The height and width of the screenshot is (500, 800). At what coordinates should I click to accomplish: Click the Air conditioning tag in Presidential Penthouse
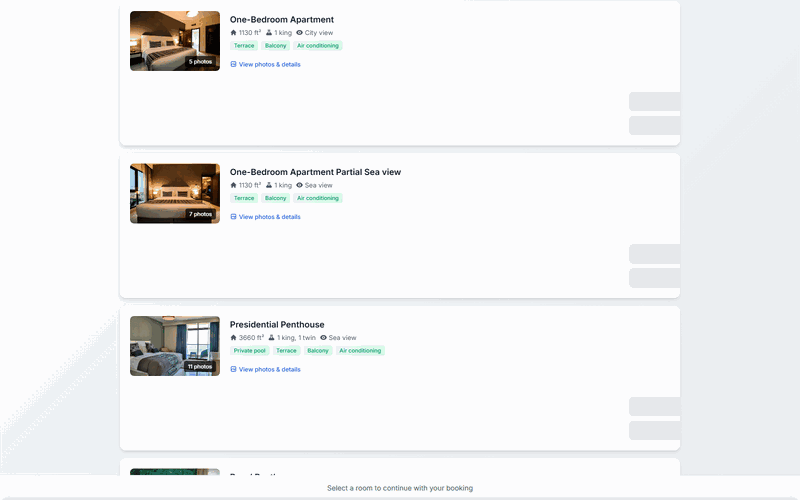(x=360, y=351)
